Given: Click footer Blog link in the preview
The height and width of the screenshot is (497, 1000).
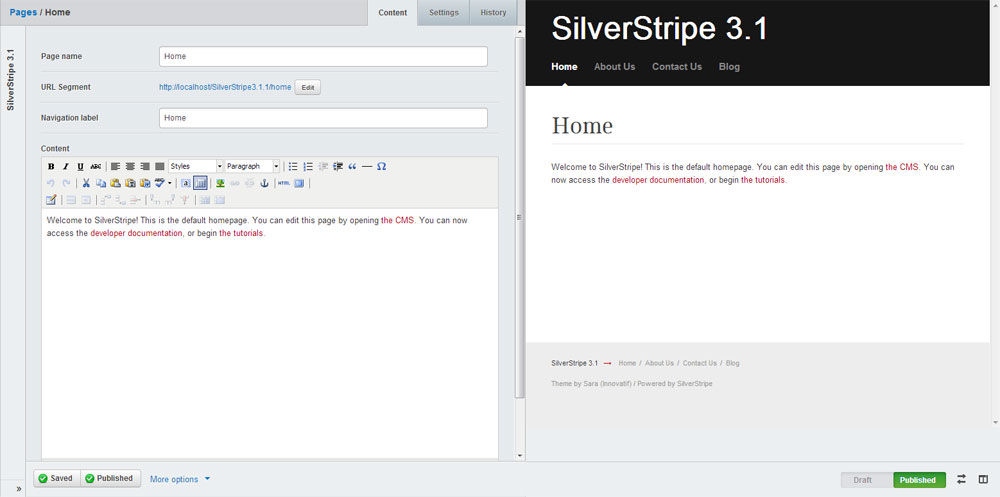Looking at the screenshot, I should click(x=732, y=363).
